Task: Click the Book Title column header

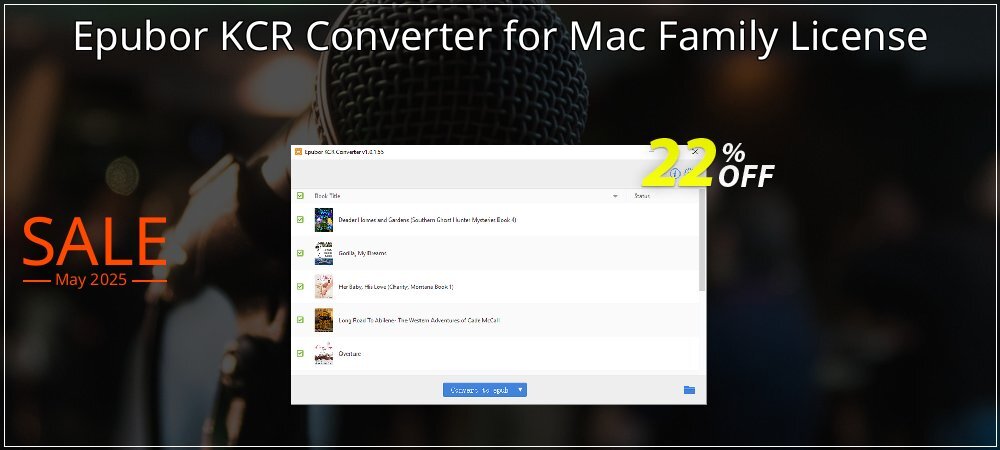Action: (327, 196)
